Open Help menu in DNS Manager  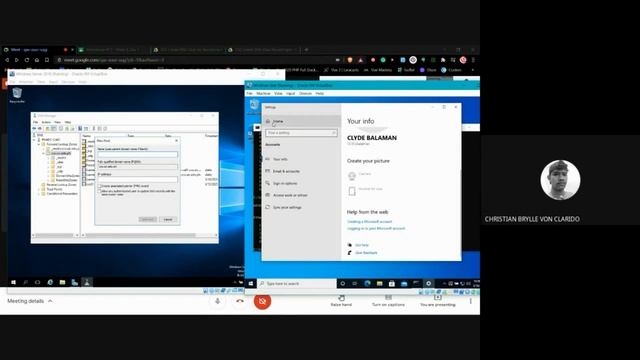[68, 122]
